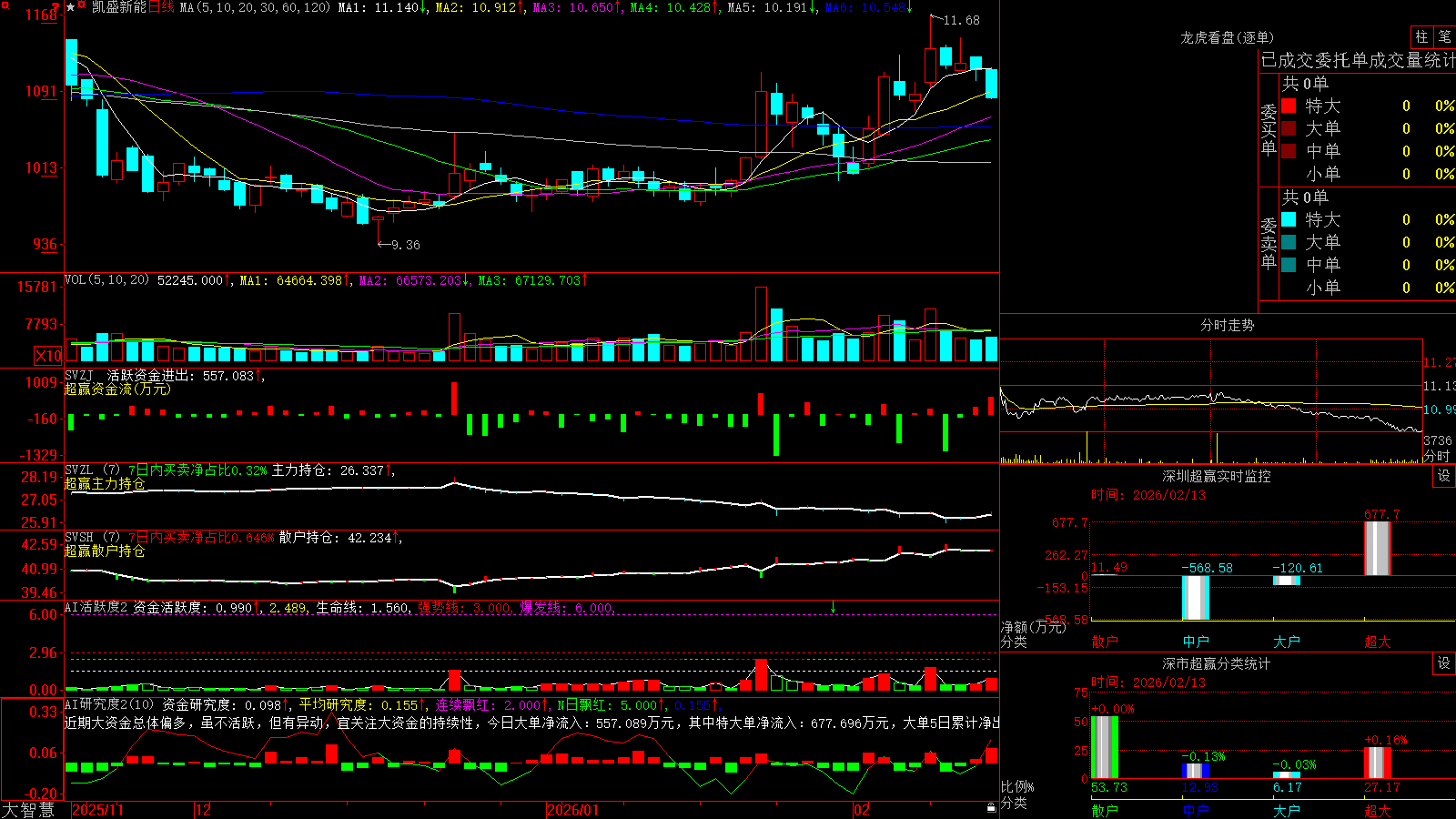1456x819 pixels.
Task: Select the AI研究度2(10) indicator label
Action: click(109, 705)
